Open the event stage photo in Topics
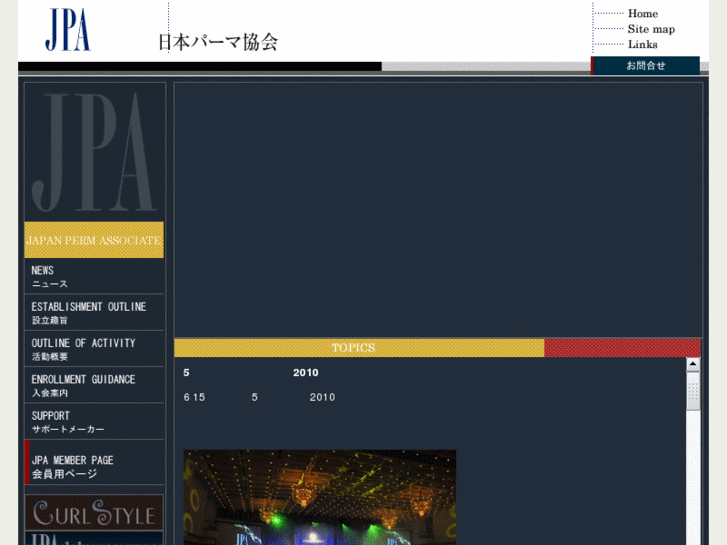727x545 pixels. pyautogui.click(x=319, y=497)
